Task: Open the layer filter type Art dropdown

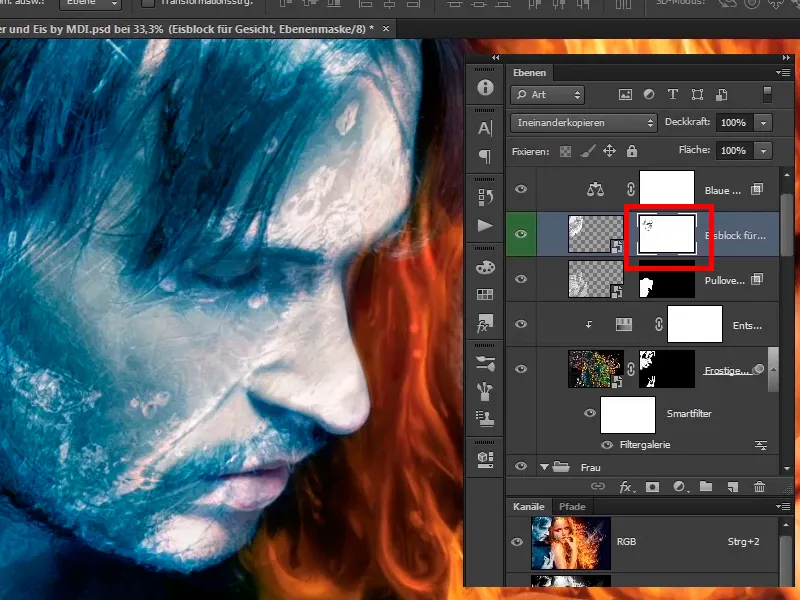Action: (547, 94)
